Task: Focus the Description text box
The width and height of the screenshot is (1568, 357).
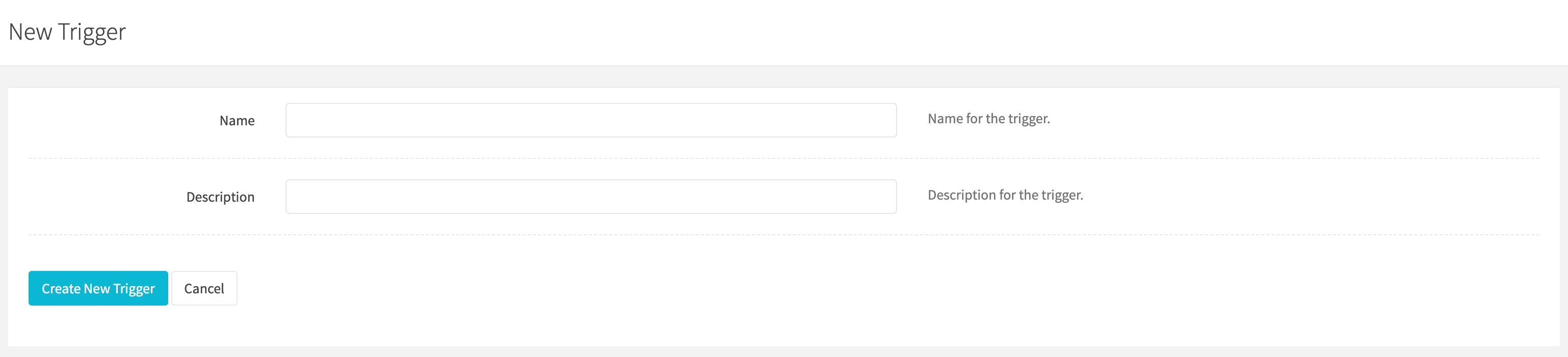Action: 590,197
